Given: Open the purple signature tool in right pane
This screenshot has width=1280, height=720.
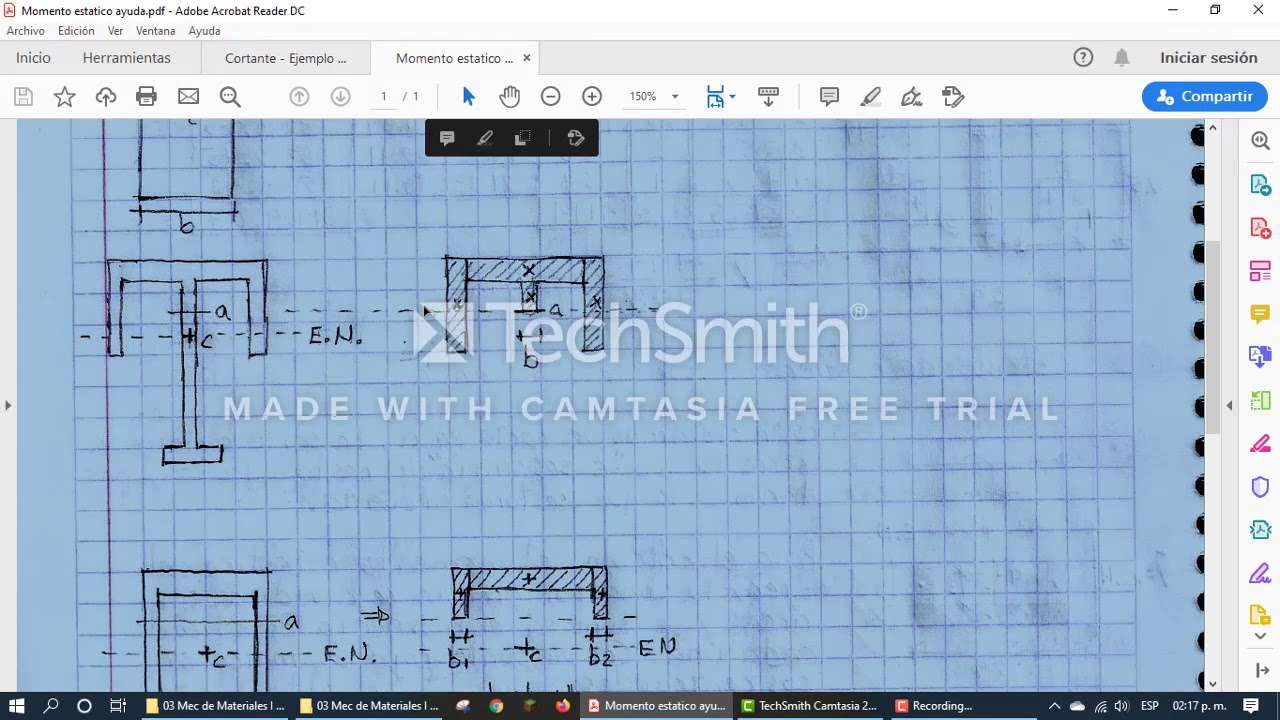Looking at the screenshot, I should click(x=1260, y=573).
